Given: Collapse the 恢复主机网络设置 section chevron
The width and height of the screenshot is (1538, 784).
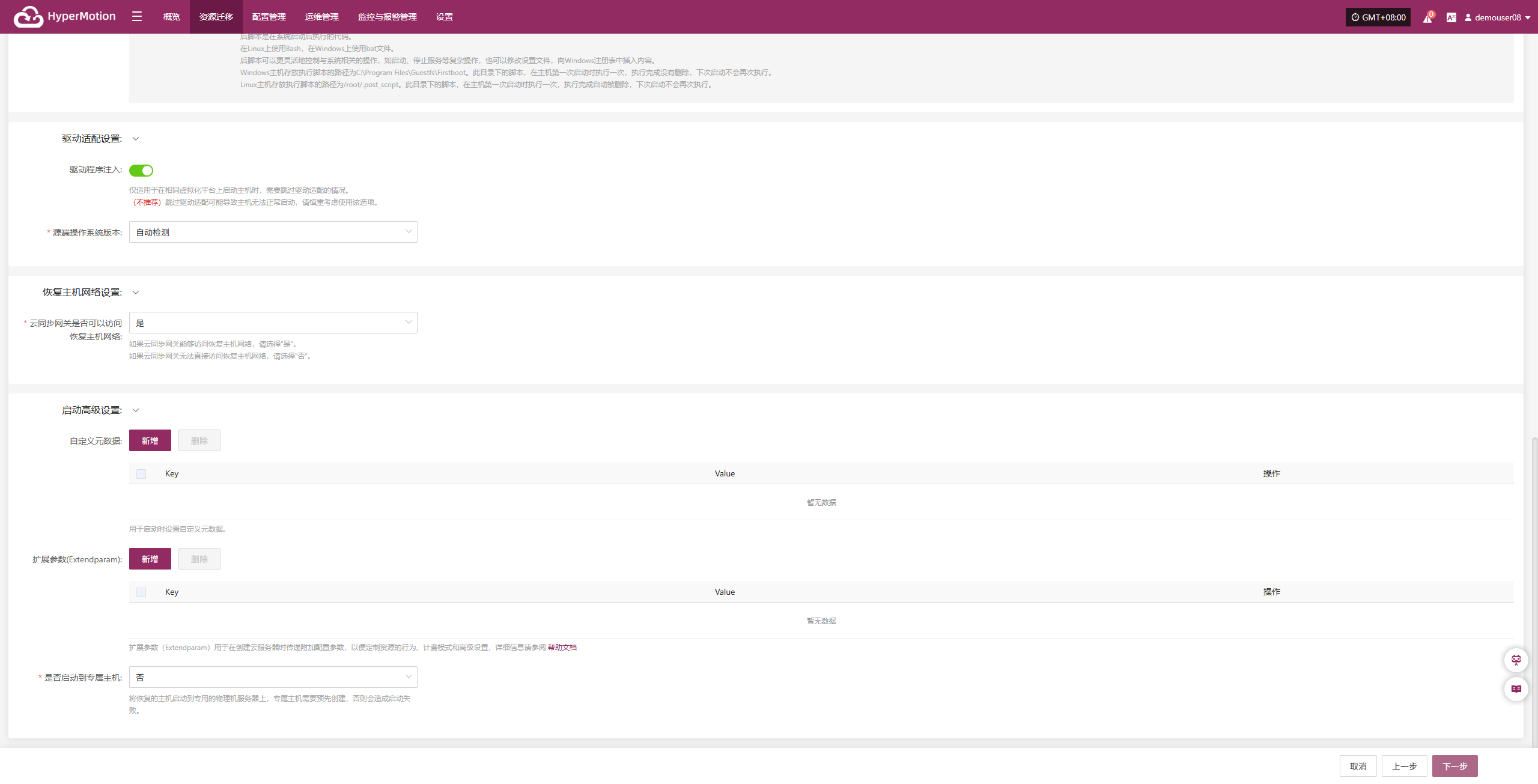Looking at the screenshot, I should (136, 293).
